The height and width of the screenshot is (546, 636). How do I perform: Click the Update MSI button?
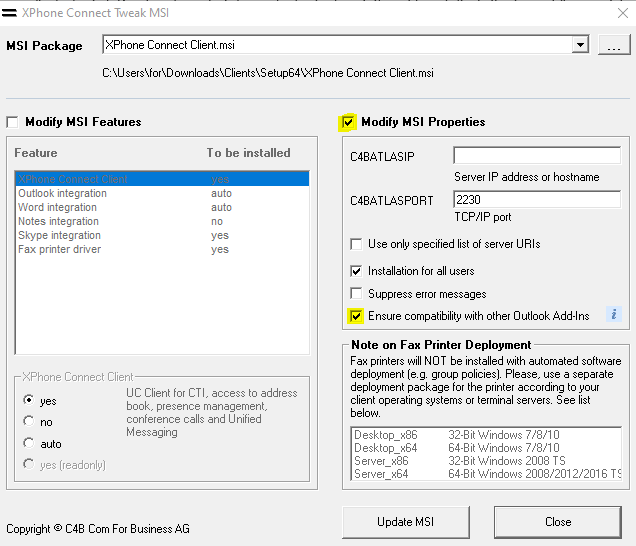click(x=406, y=522)
